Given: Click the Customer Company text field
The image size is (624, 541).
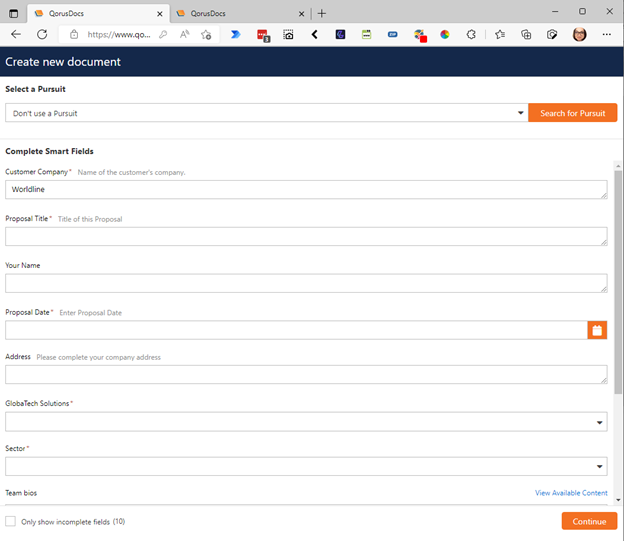Looking at the screenshot, I should [306, 189].
